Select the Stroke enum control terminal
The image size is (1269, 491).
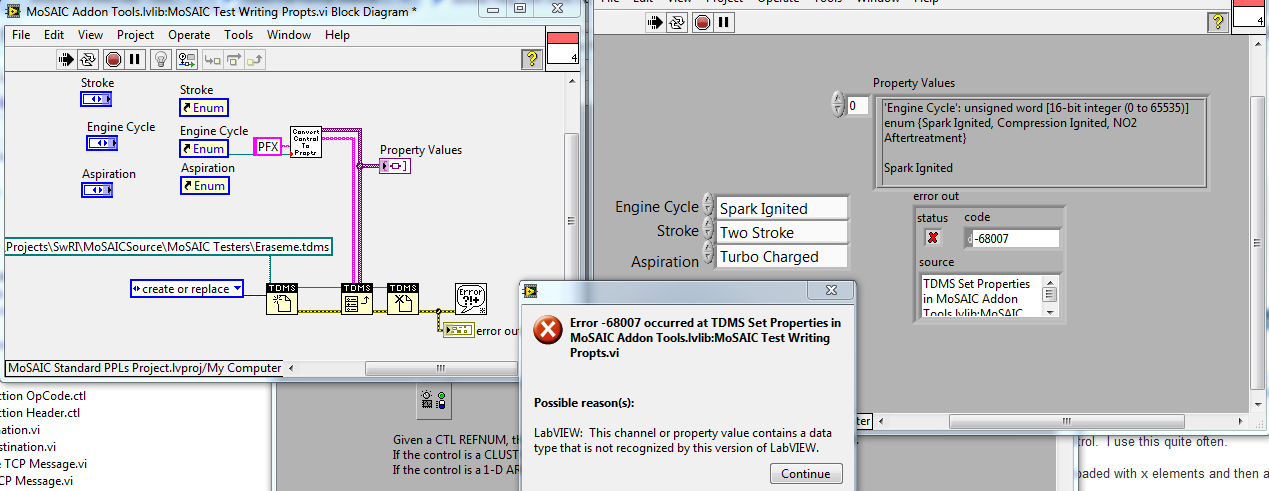click(x=97, y=99)
